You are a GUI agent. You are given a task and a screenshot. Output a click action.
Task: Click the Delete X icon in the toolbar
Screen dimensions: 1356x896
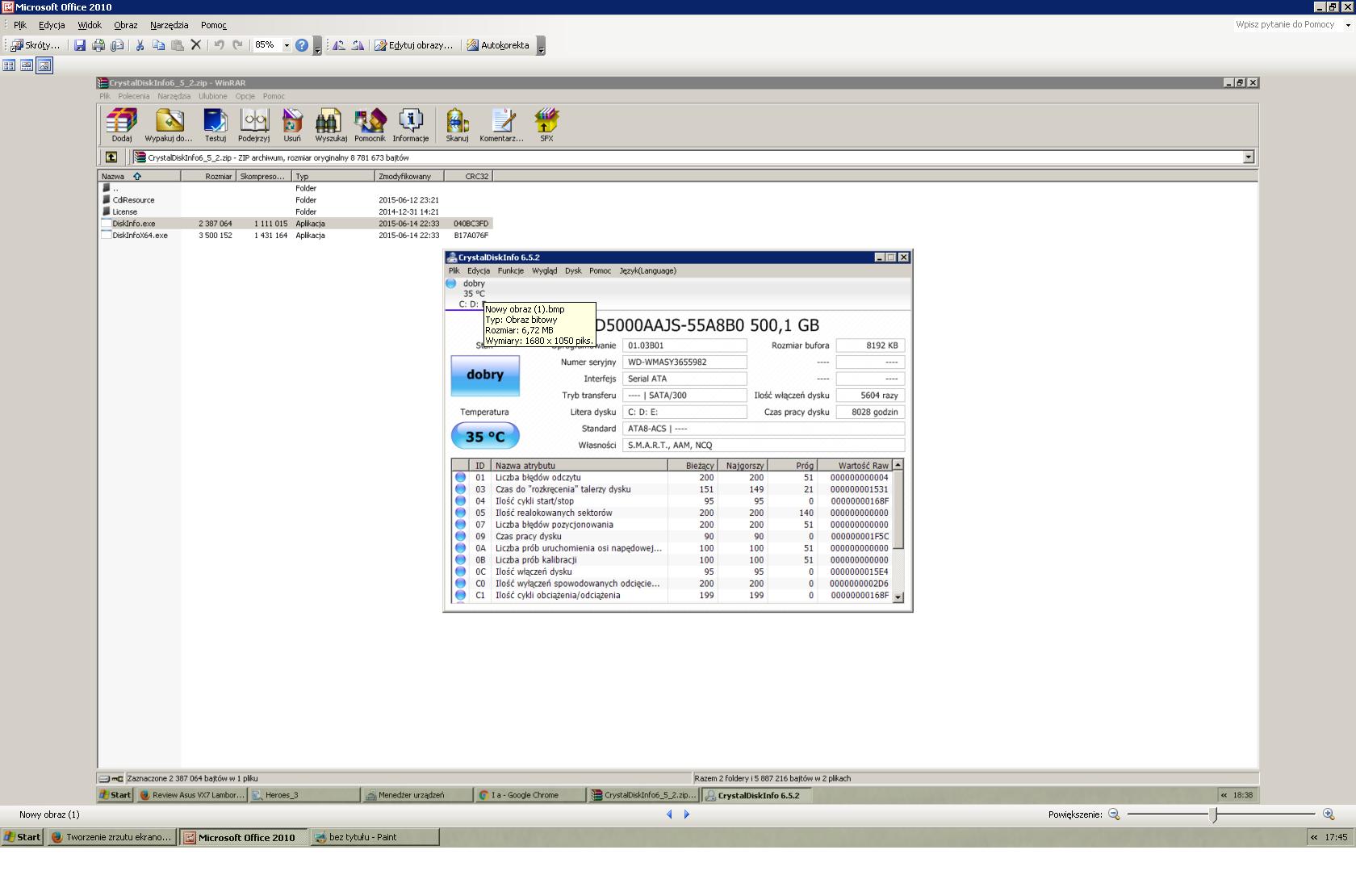[195, 45]
